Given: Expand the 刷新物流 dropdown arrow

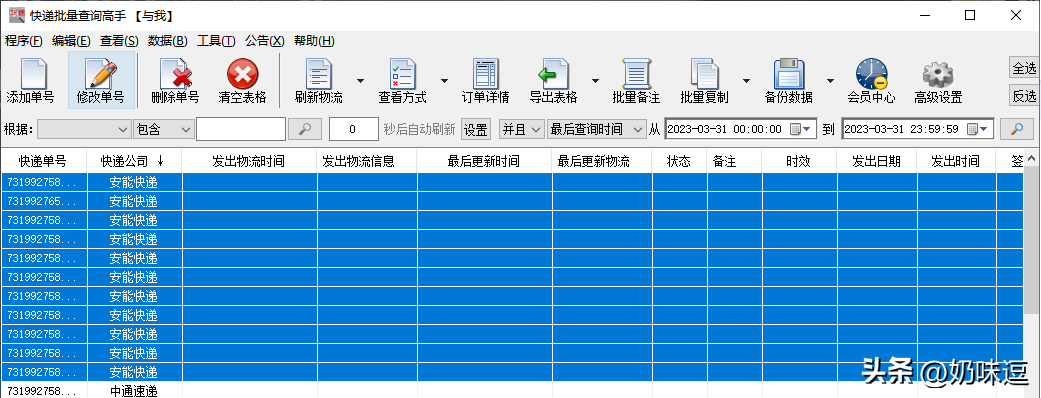Looking at the screenshot, I should (x=360, y=80).
